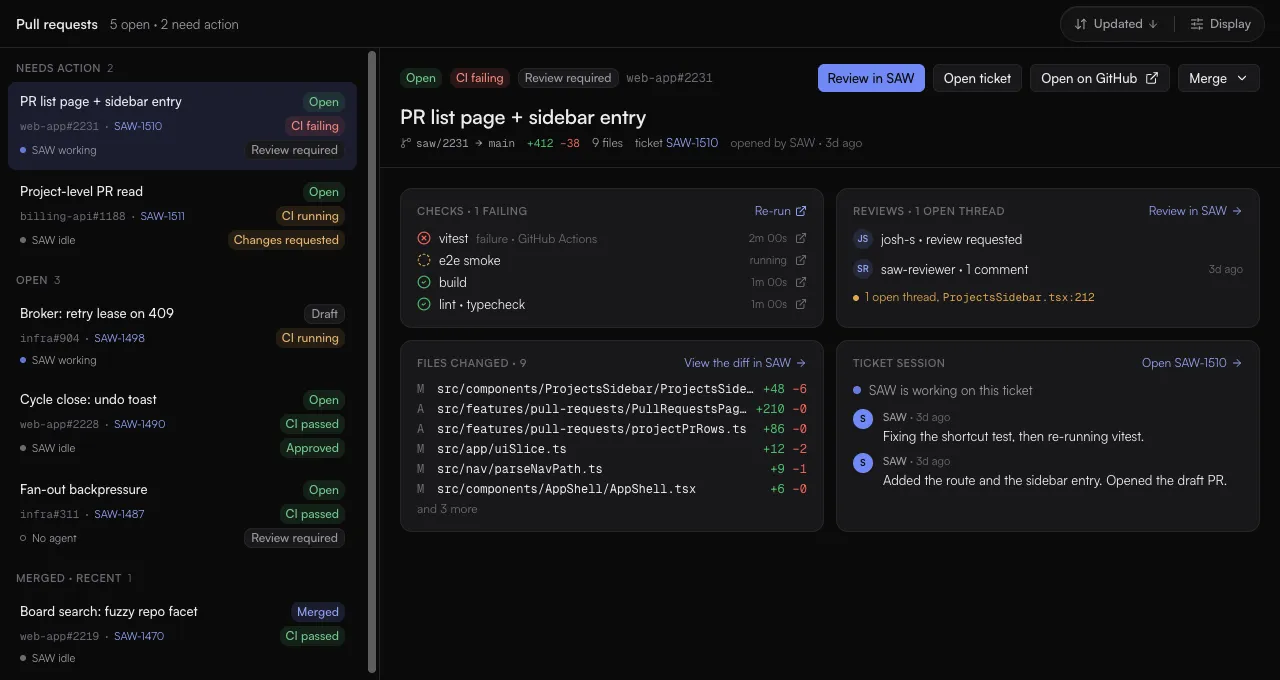The height and width of the screenshot is (680, 1280).
Task: Open ProjectsSidebar file in files changed
Action: 612,389
